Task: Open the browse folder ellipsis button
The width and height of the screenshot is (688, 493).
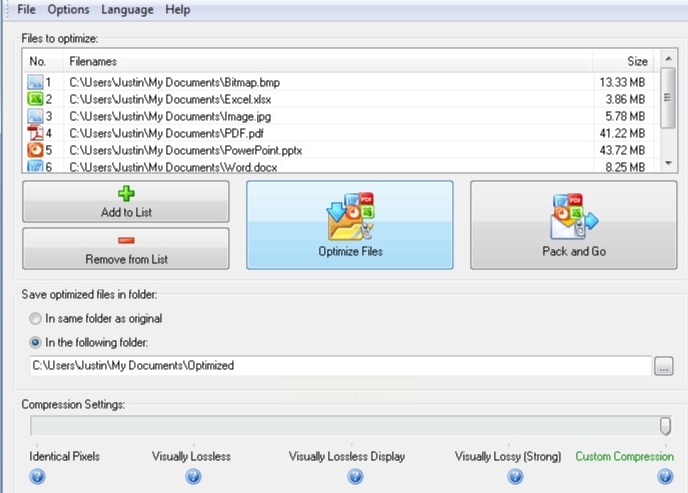Action: 663,366
